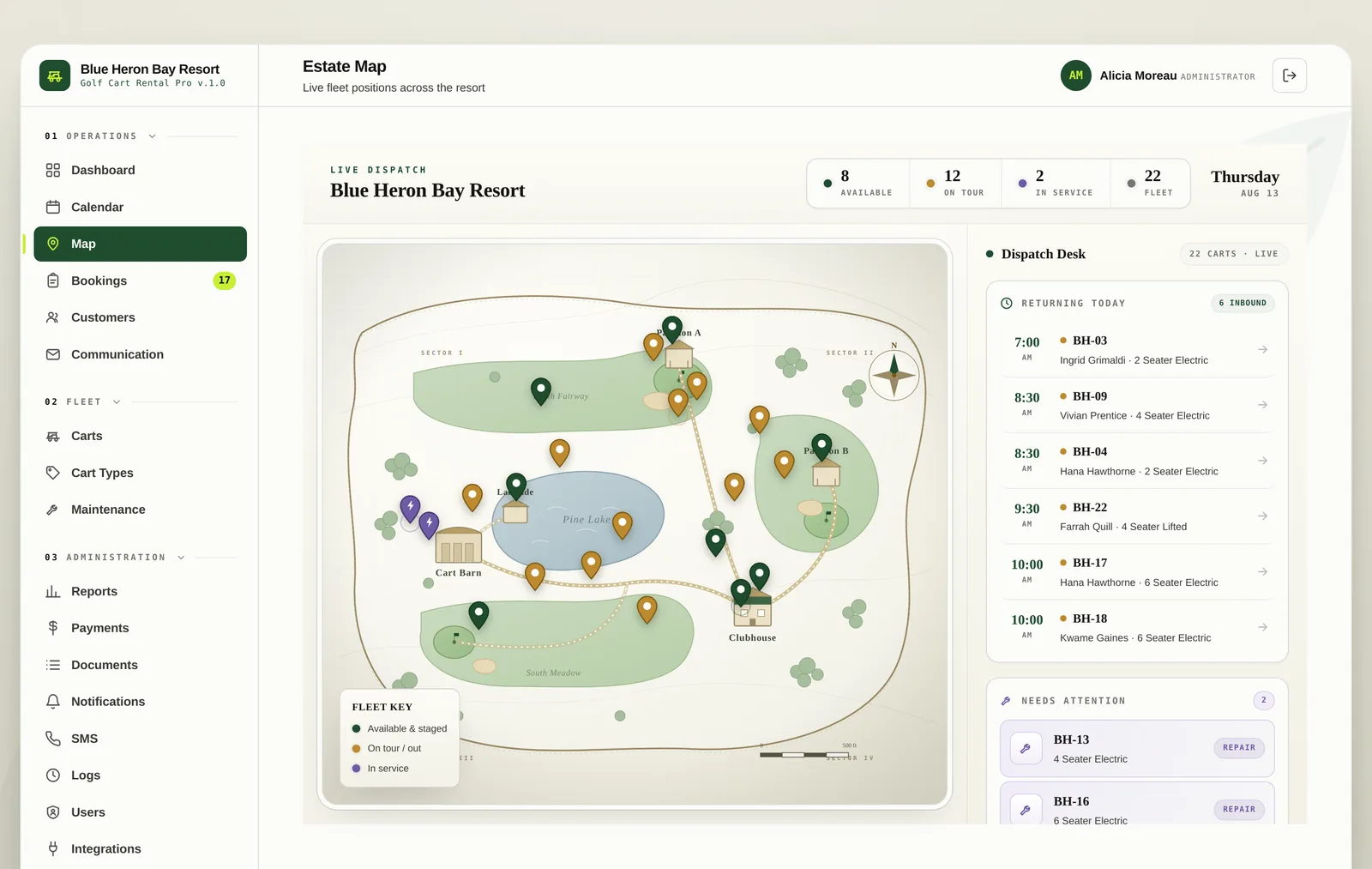Click the Cart Types tag icon
The width and height of the screenshot is (1372, 869).
[x=53, y=473]
